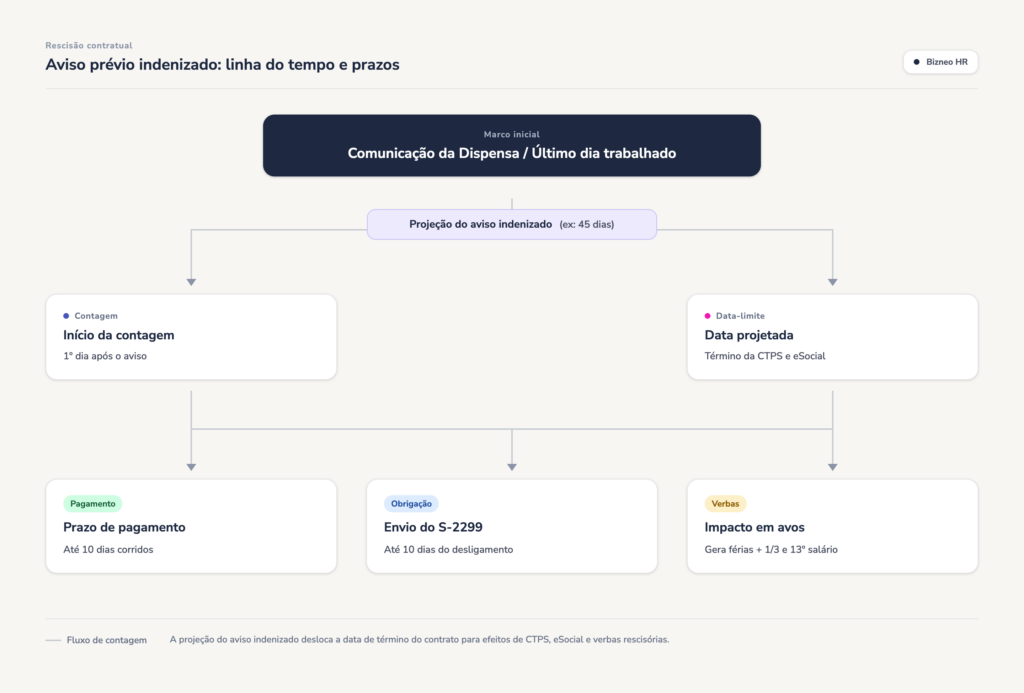This screenshot has height=693, width=1024.
Task: Select the Envio do S-2299 card title
Action: coord(433,527)
